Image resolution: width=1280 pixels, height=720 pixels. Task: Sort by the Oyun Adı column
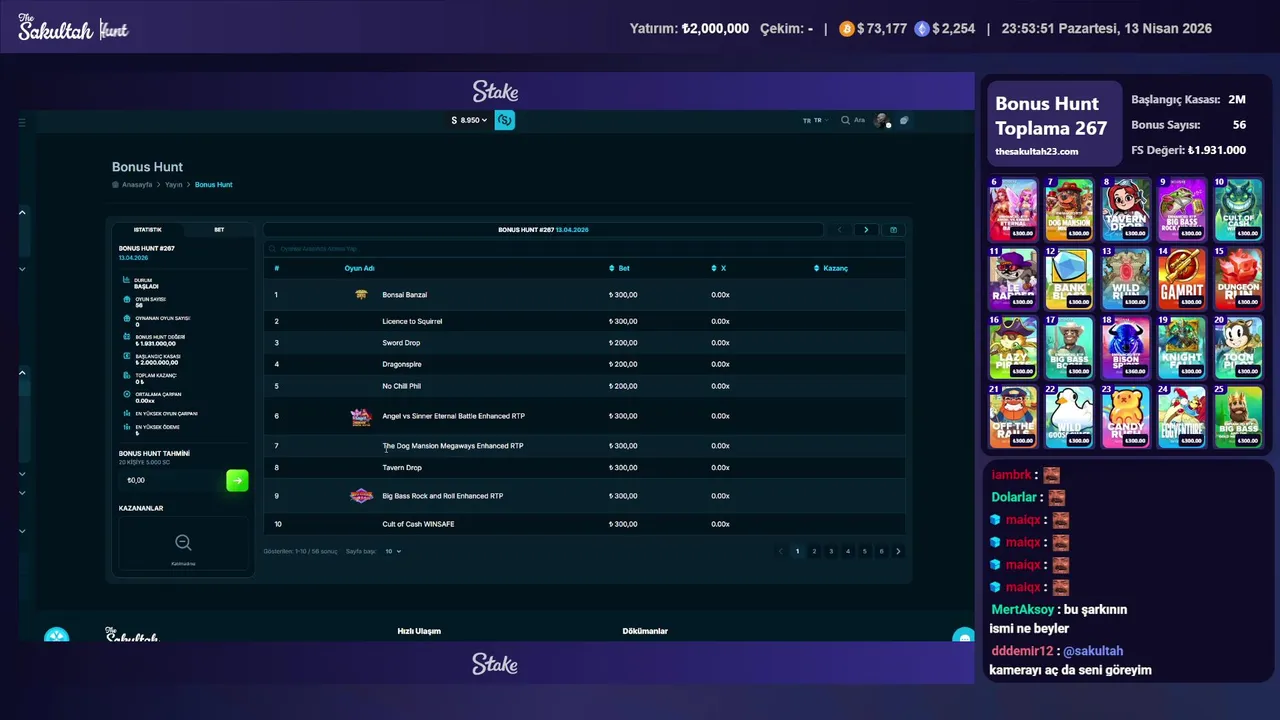click(x=360, y=268)
